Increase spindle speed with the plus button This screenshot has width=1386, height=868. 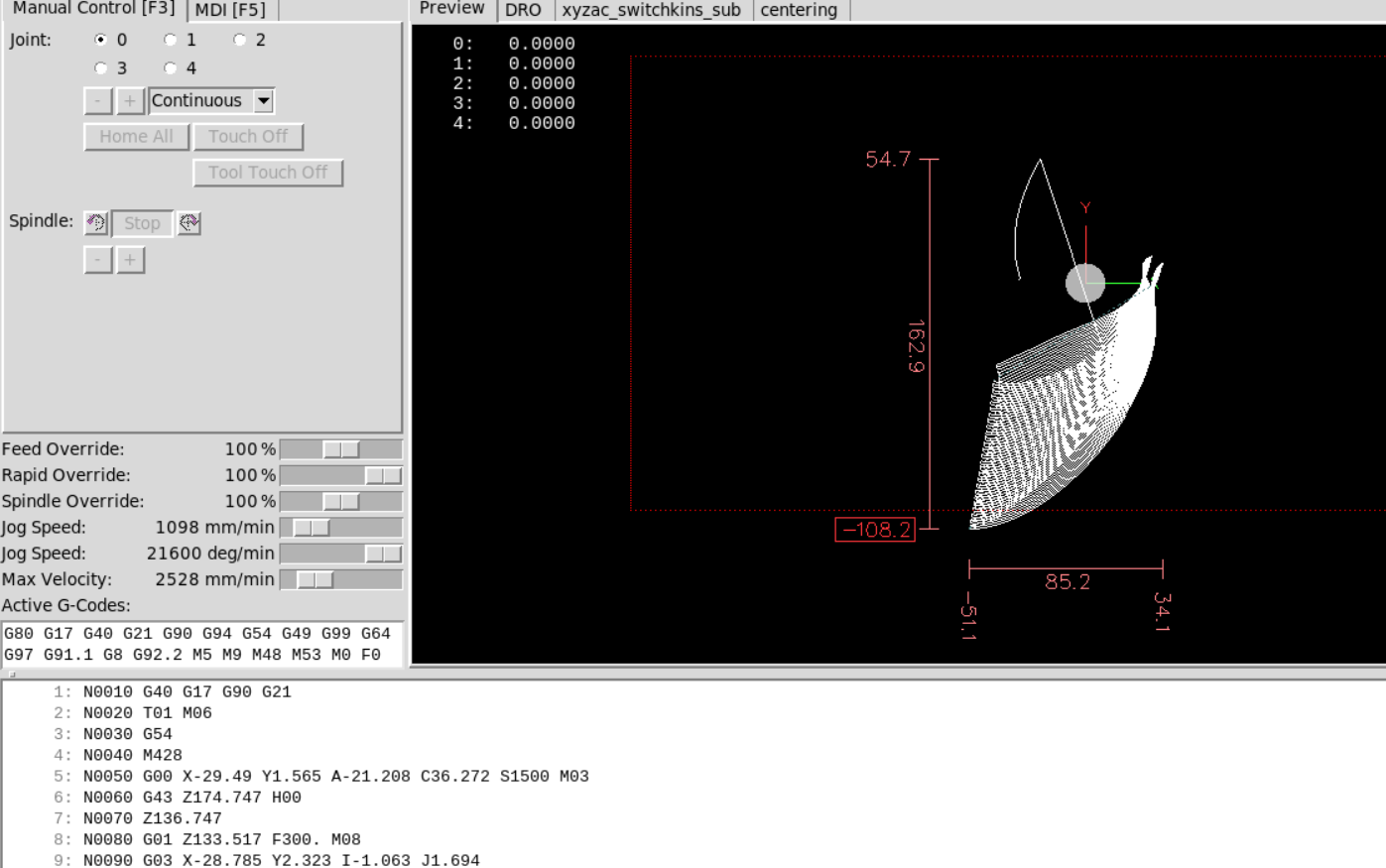(130, 259)
